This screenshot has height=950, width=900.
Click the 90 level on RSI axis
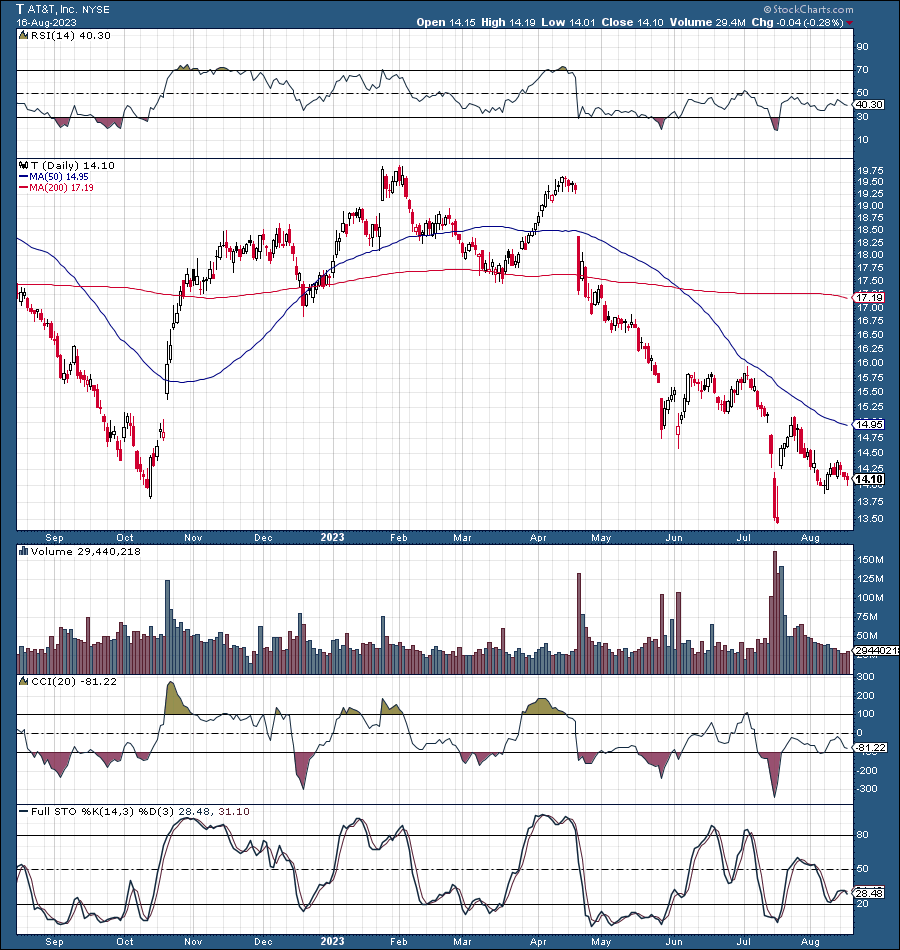[x=862, y=47]
